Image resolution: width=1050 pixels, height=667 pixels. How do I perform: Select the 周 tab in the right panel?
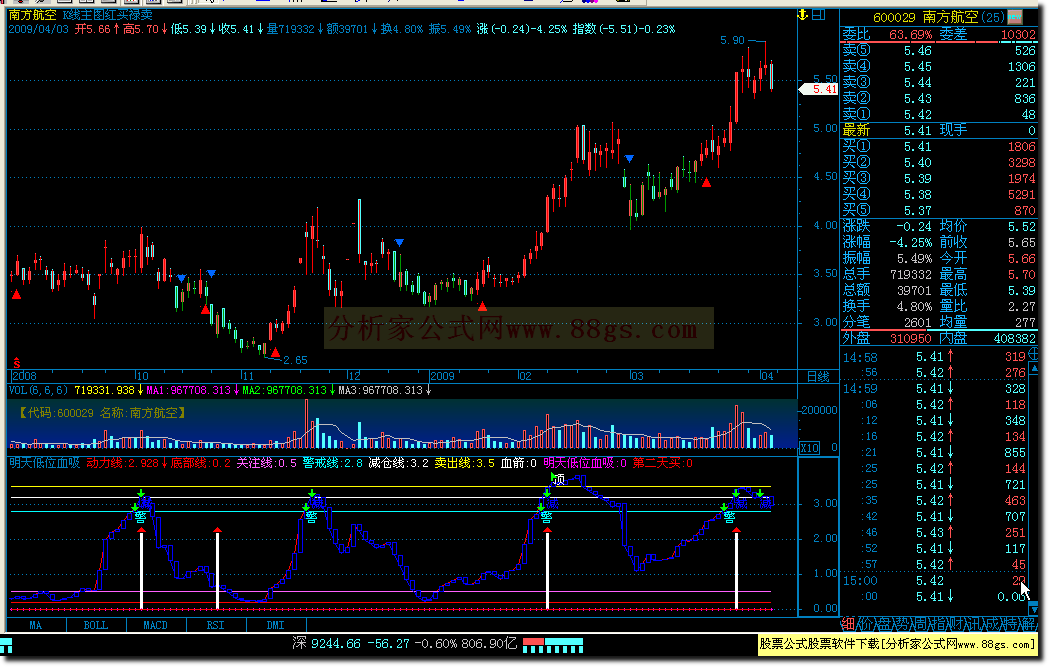[x=920, y=624]
